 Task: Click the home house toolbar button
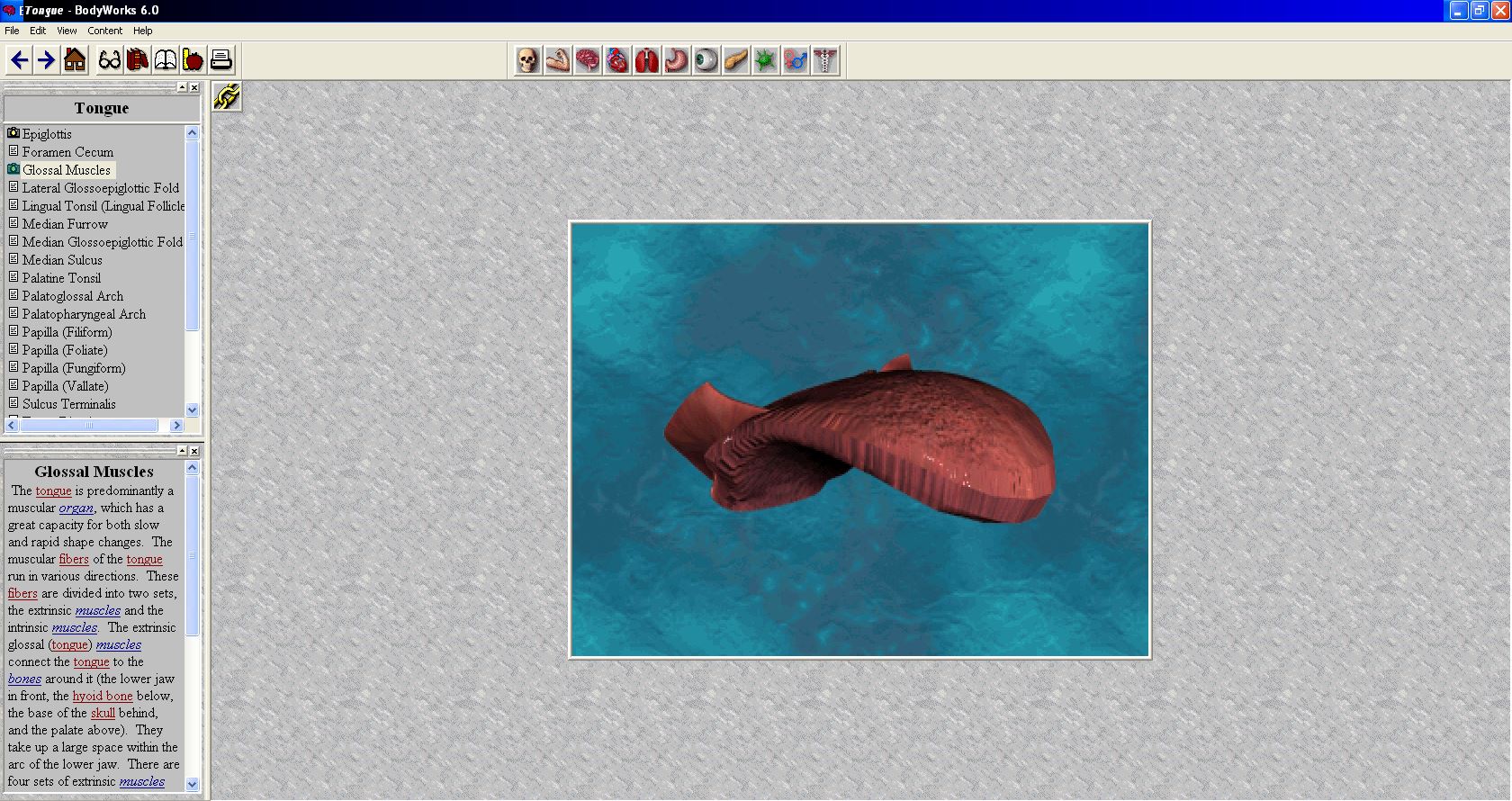click(x=75, y=60)
